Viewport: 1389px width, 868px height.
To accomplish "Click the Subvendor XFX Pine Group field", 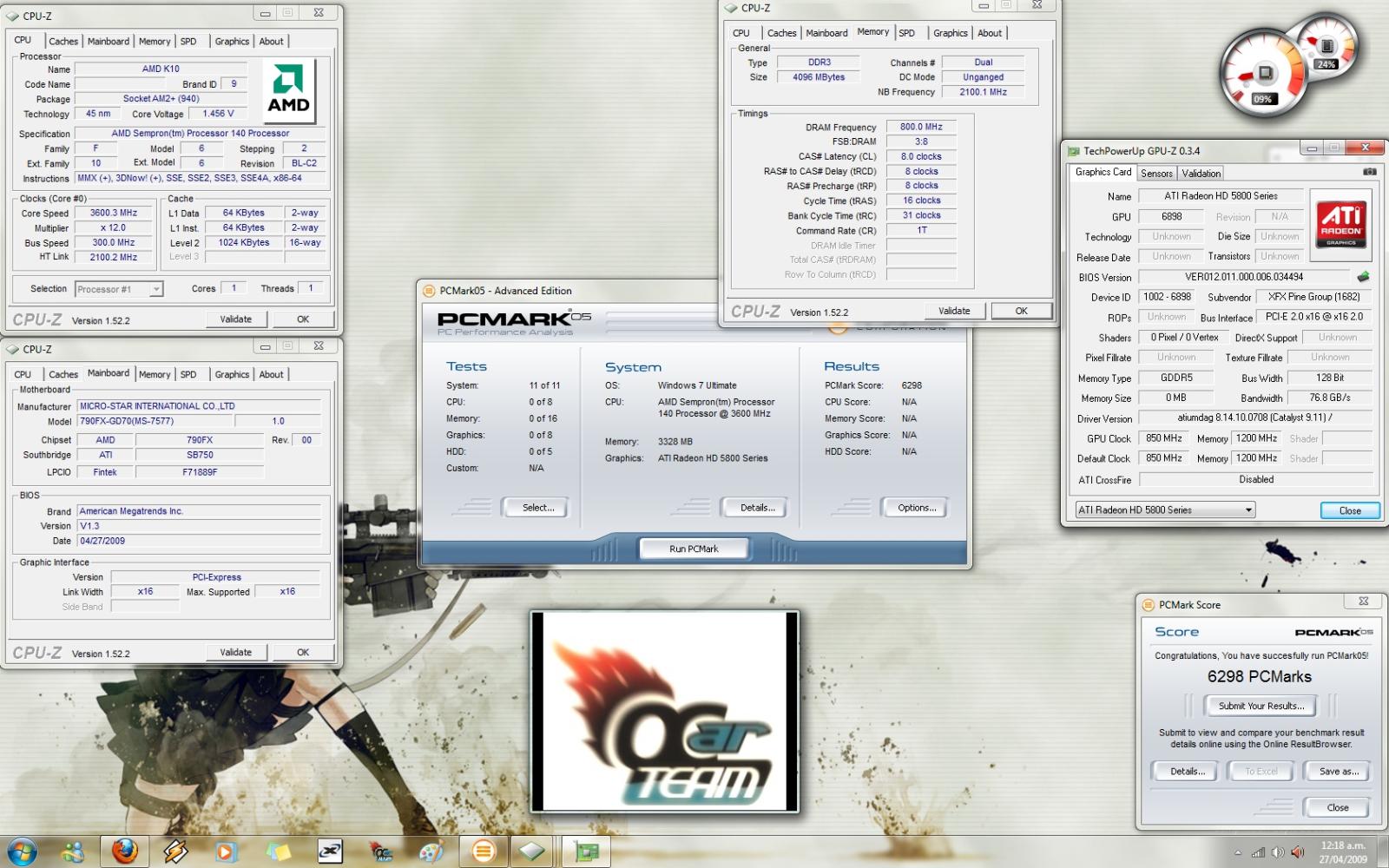I will pos(1313,297).
